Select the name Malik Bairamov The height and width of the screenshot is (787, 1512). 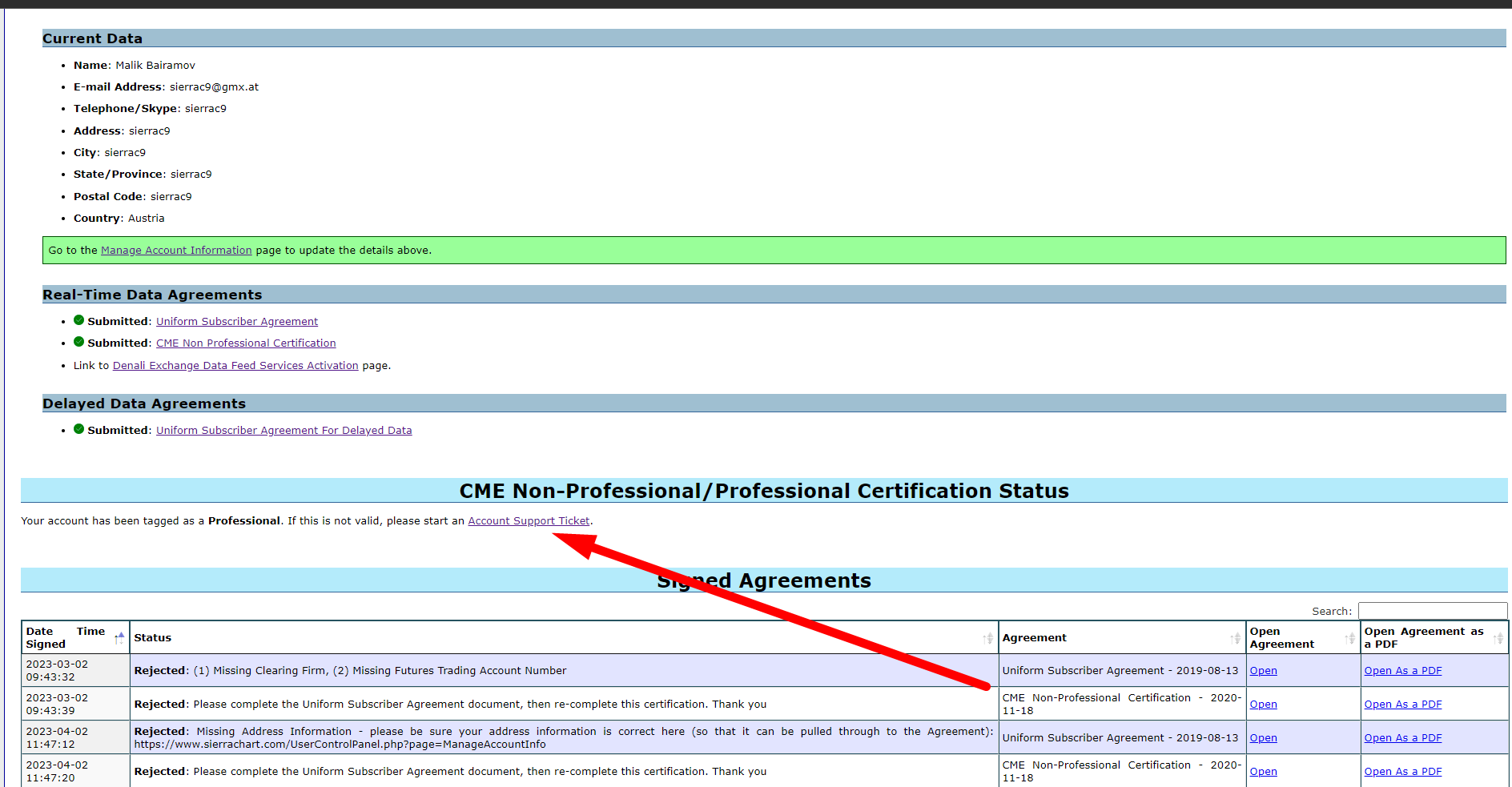pyautogui.click(x=155, y=66)
